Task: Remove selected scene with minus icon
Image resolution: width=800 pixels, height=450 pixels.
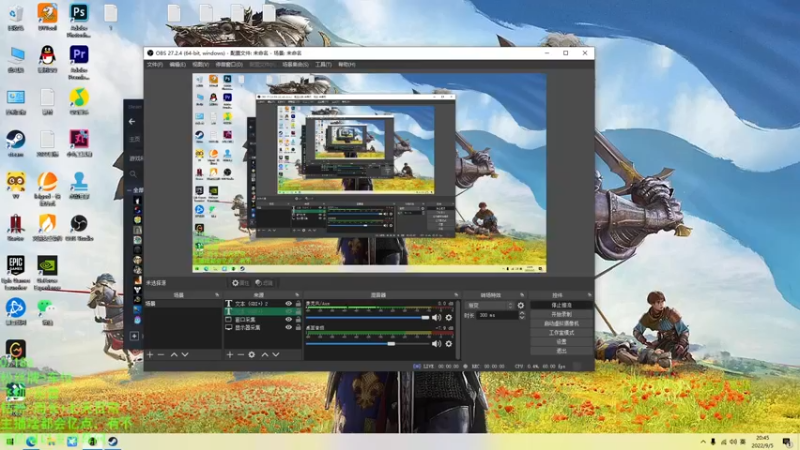Action: pyautogui.click(x=161, y=355)
